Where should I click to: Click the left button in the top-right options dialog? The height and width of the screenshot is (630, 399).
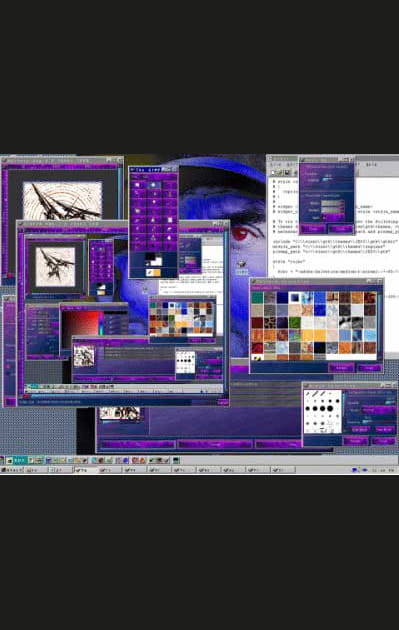(312, 229)
